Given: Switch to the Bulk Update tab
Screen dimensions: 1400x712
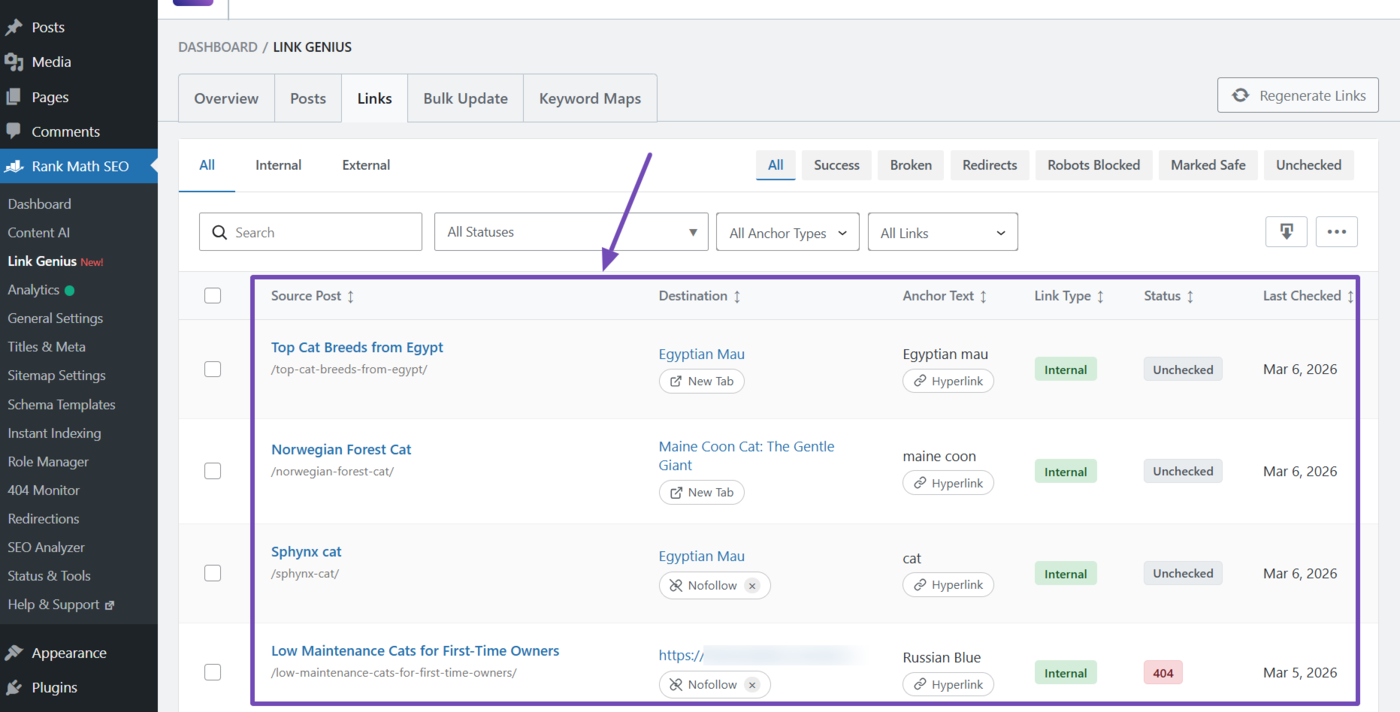Looking at the screenshot, I should coord(464,98).
